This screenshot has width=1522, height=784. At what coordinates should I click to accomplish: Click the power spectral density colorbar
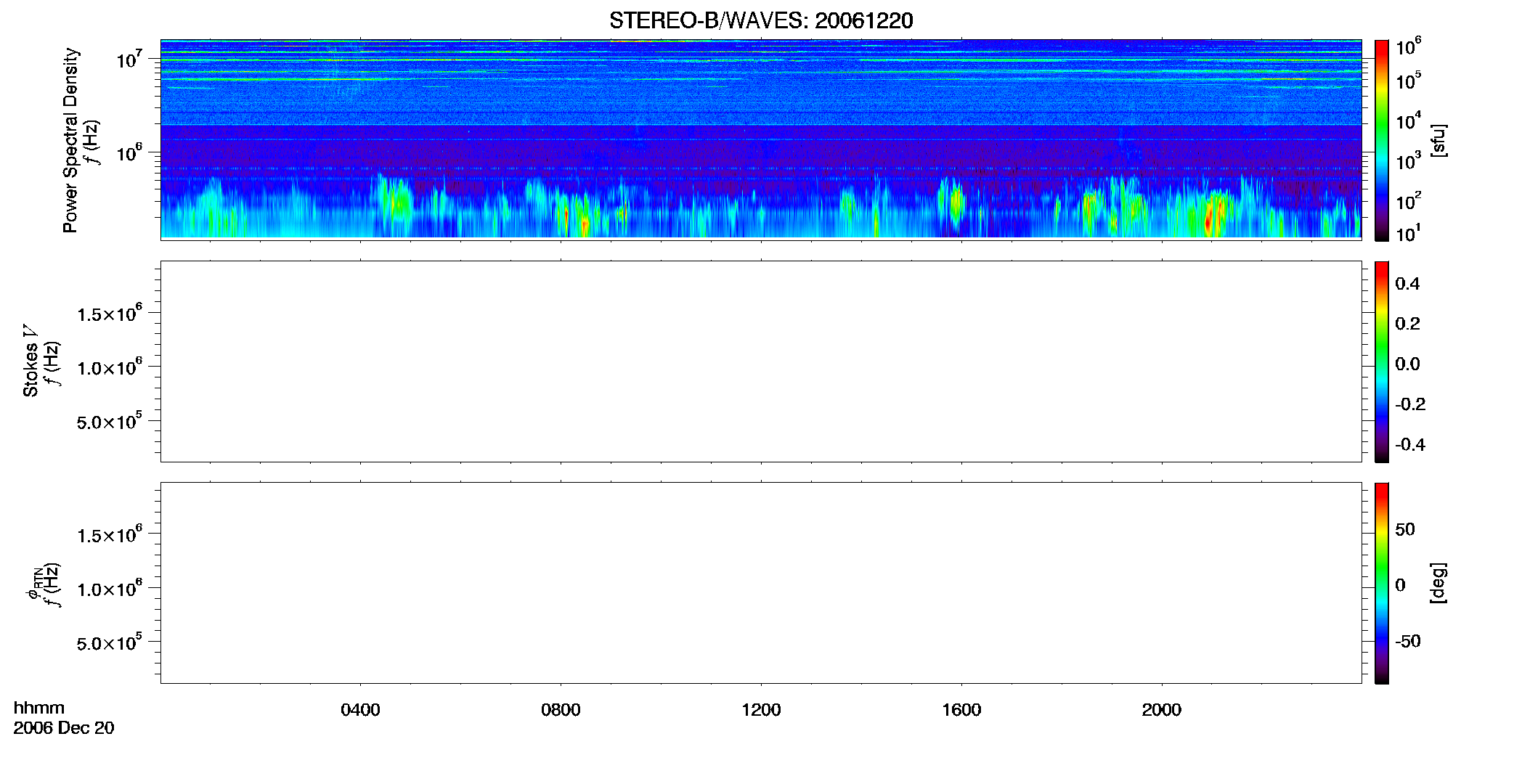tap(1382, 140)
